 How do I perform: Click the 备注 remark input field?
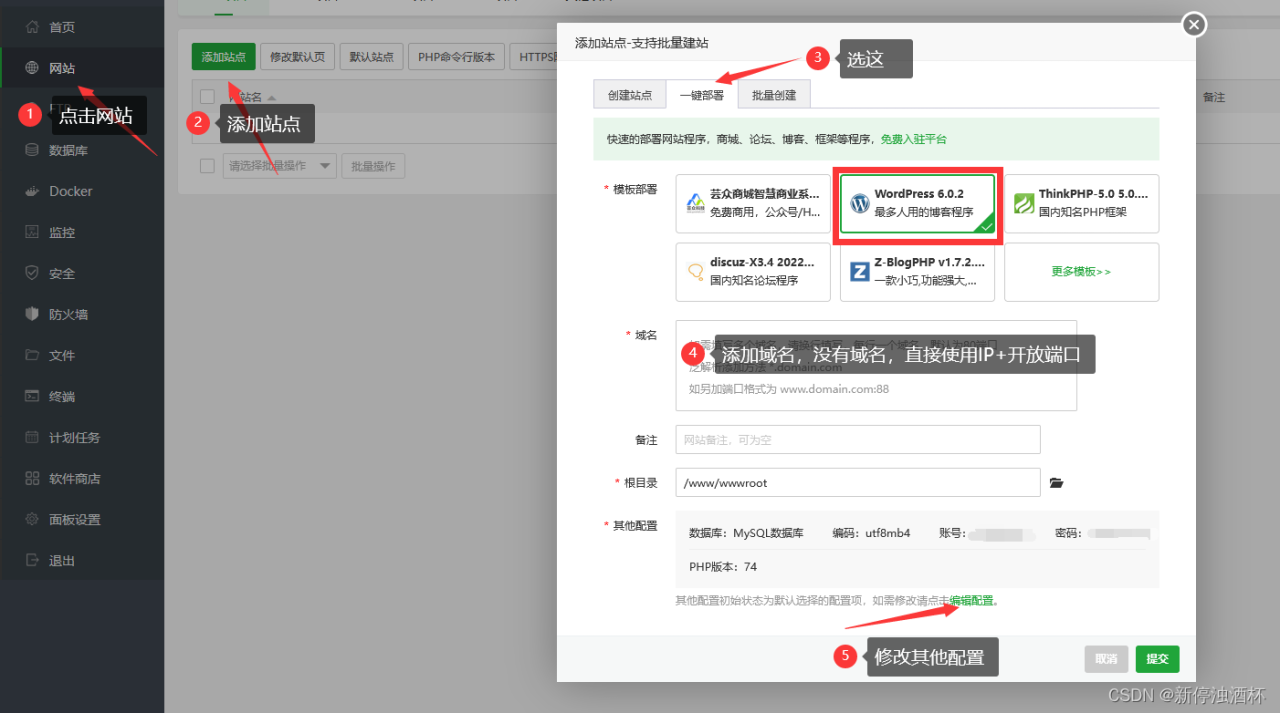click(x=858, y=440)
